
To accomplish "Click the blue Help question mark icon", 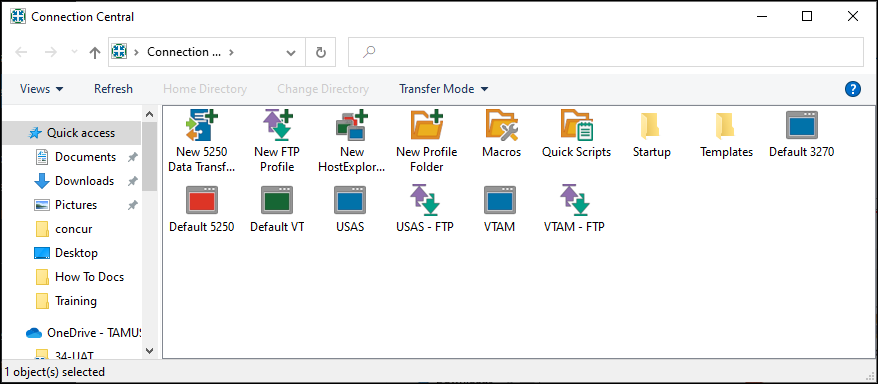I will click(x=852, y=89).
